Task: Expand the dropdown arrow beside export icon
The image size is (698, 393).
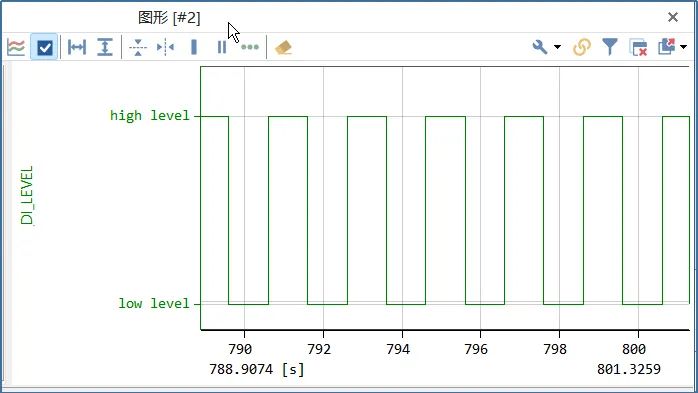Action: click(683, 47)
